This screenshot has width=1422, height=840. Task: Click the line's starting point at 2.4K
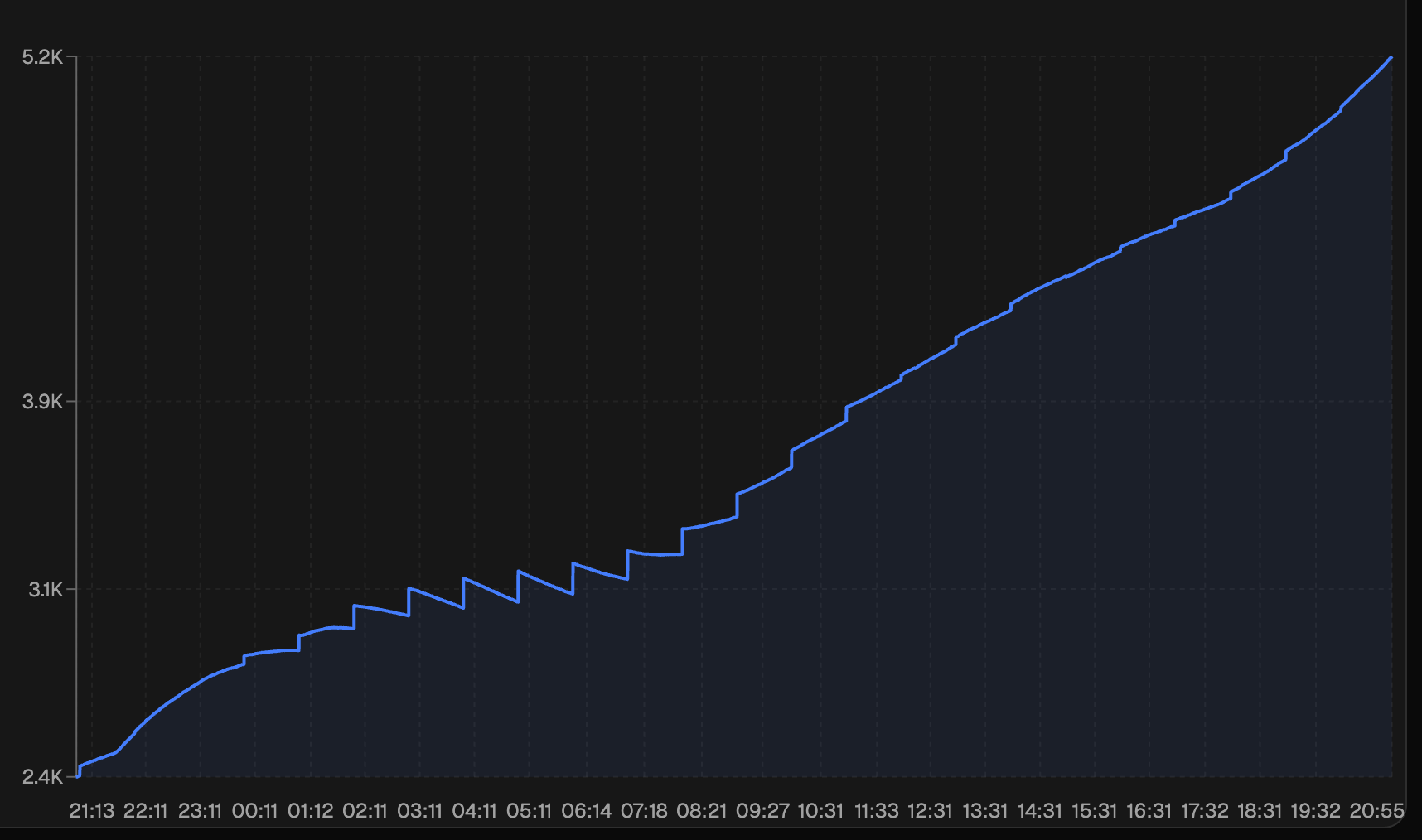[78, 776]
